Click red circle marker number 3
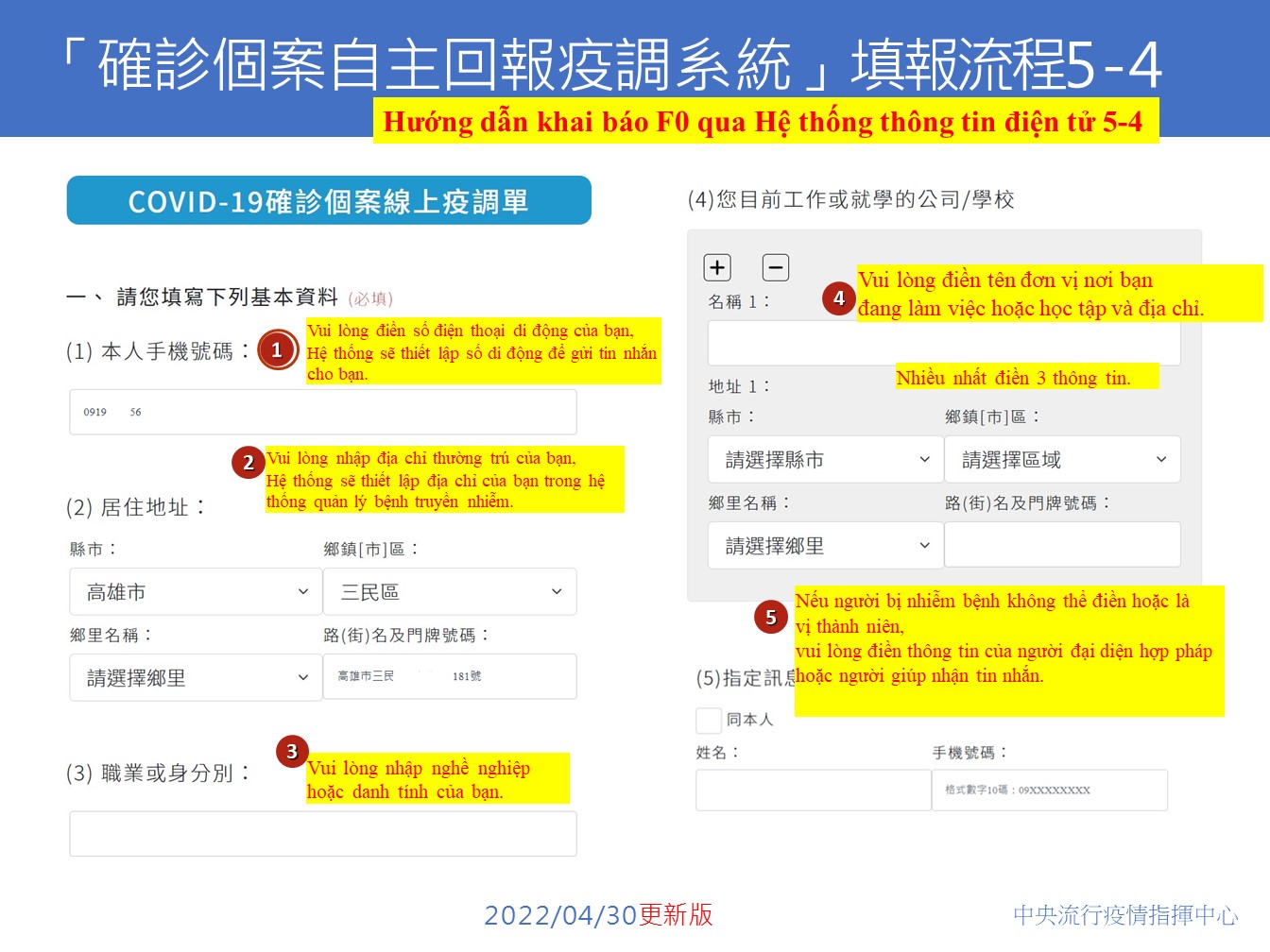Viewport: 1270px width, 952px height. point(292,752)
